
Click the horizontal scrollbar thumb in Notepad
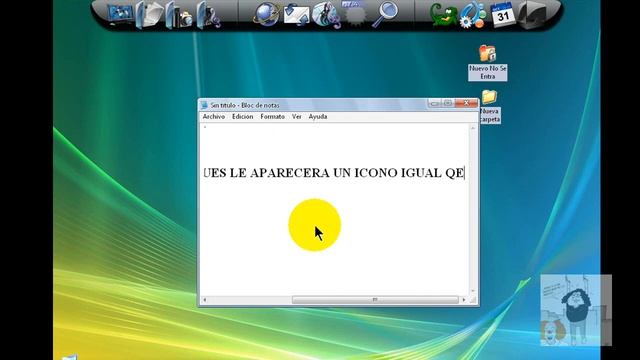pyautogui.click(x=375, y=300)
